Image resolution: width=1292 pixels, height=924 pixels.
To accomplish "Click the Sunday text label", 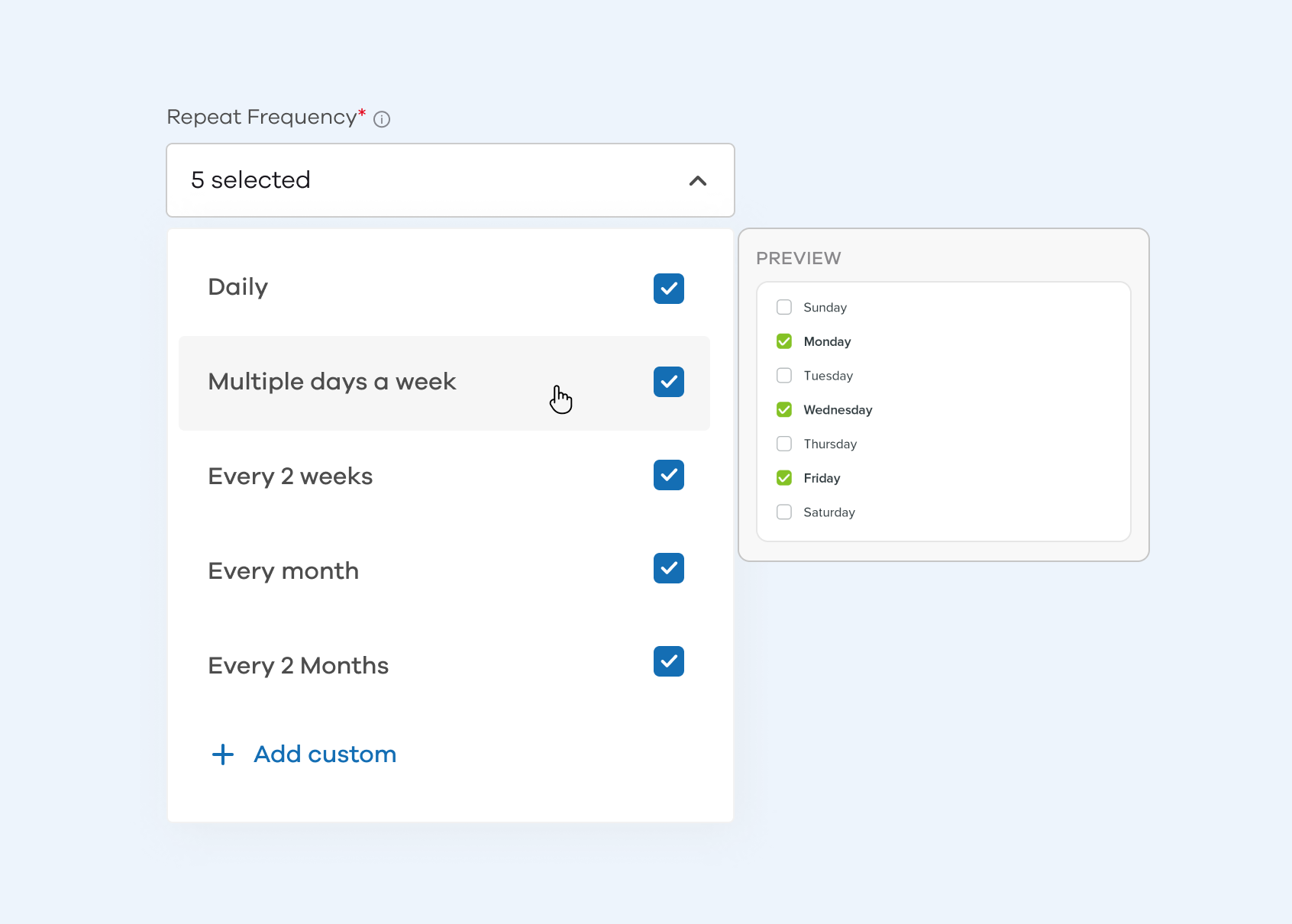I will (825, 308).
